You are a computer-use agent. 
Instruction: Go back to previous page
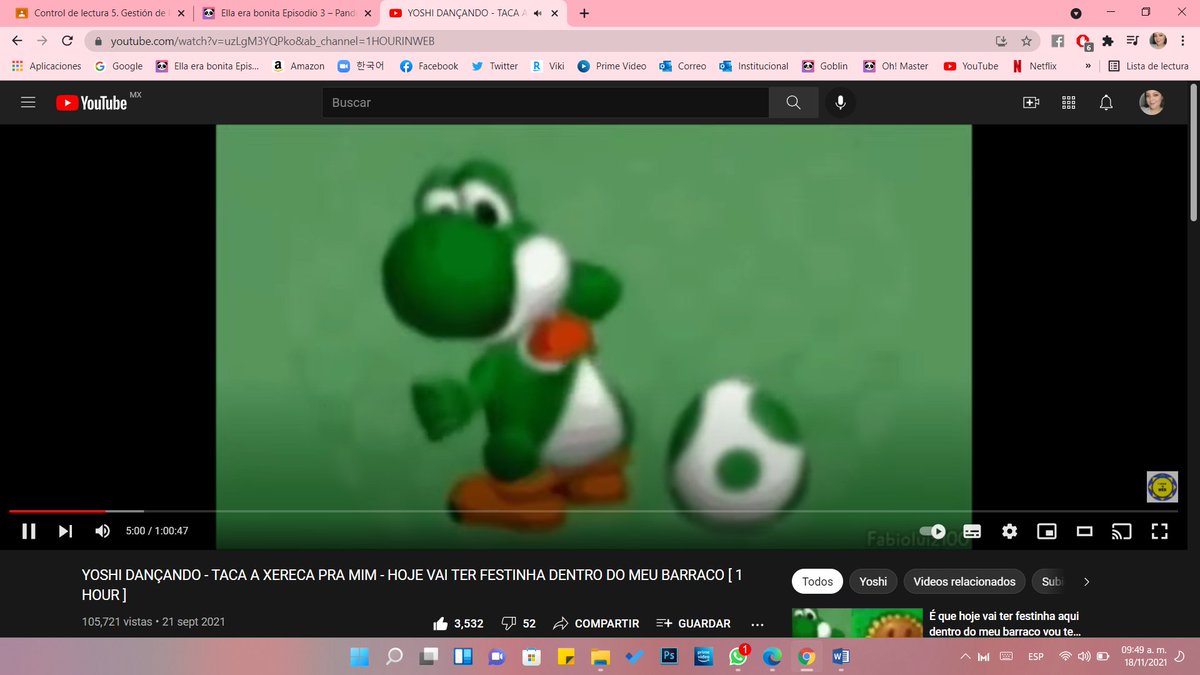[17, 41]
